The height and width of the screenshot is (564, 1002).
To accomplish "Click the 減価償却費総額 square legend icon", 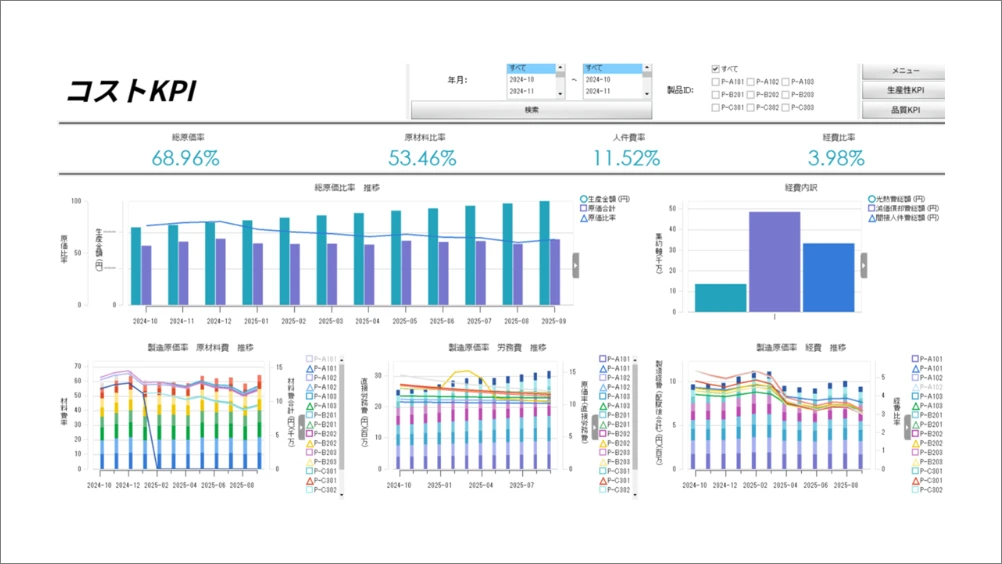I will tap(872, 208).
